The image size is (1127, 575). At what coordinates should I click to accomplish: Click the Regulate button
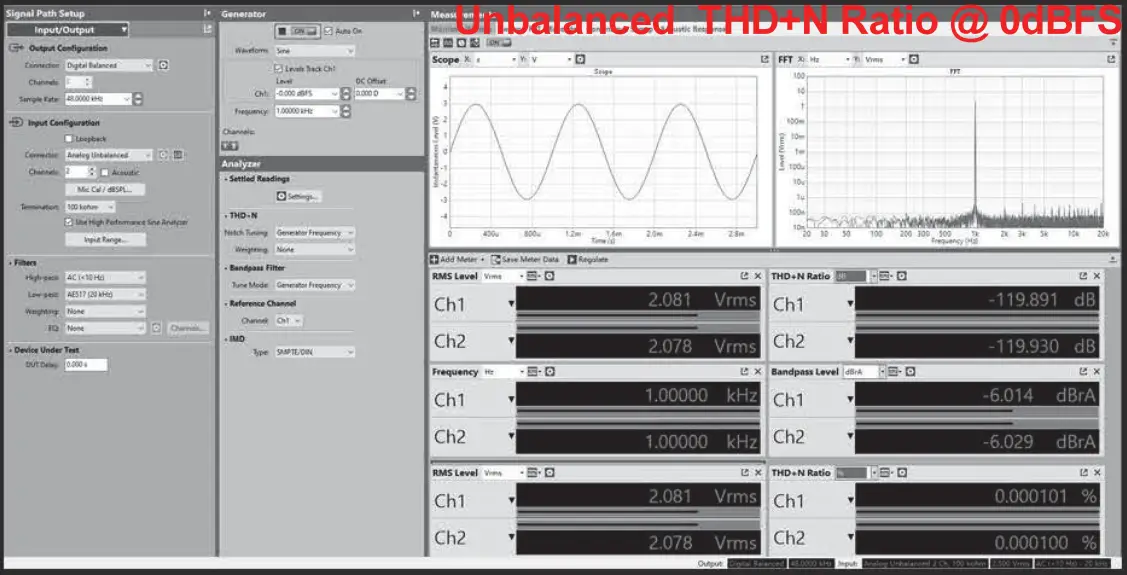tap(588, 259)
